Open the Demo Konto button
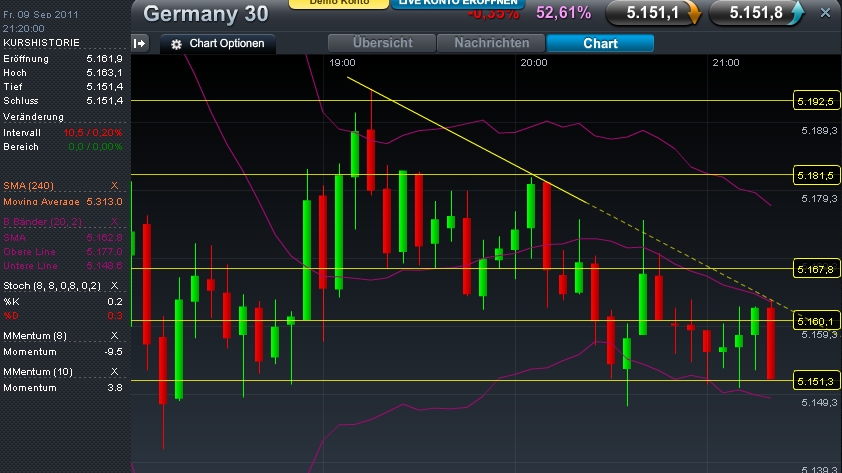Screen dimensions: 842x473 [x=339, y=3]
